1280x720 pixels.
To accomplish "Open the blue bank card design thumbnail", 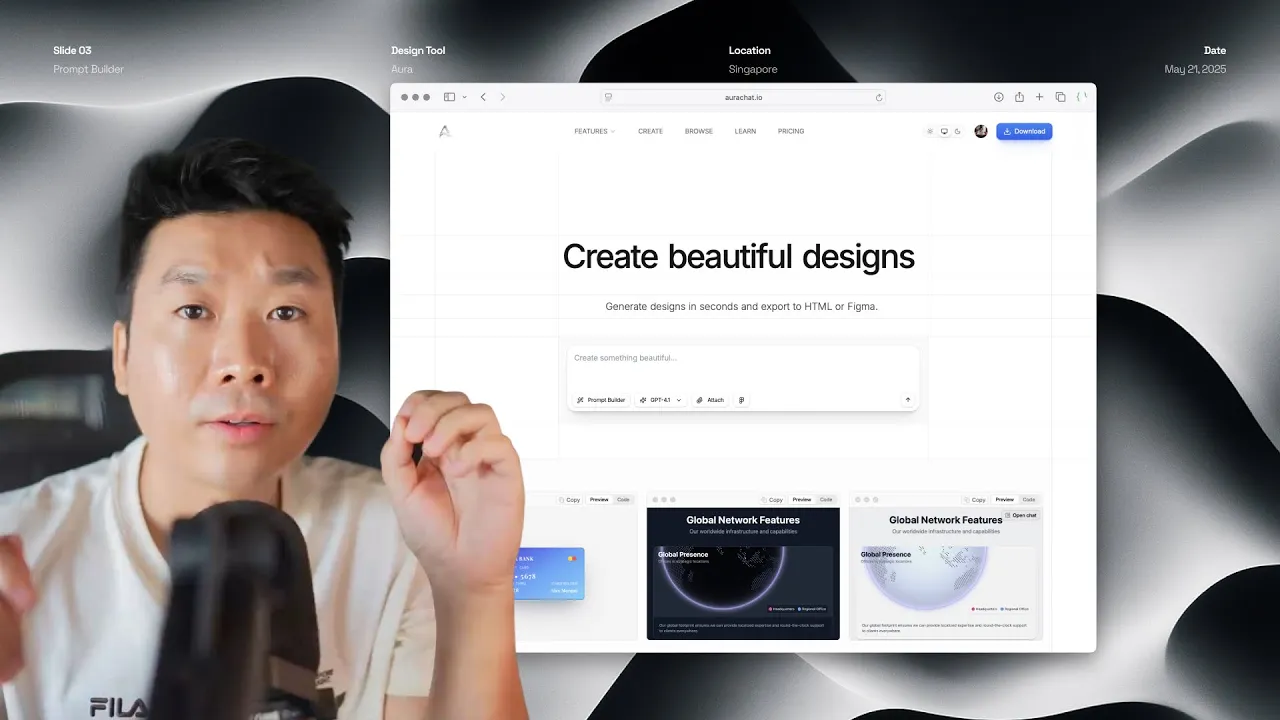I will (x=549, y=573).
